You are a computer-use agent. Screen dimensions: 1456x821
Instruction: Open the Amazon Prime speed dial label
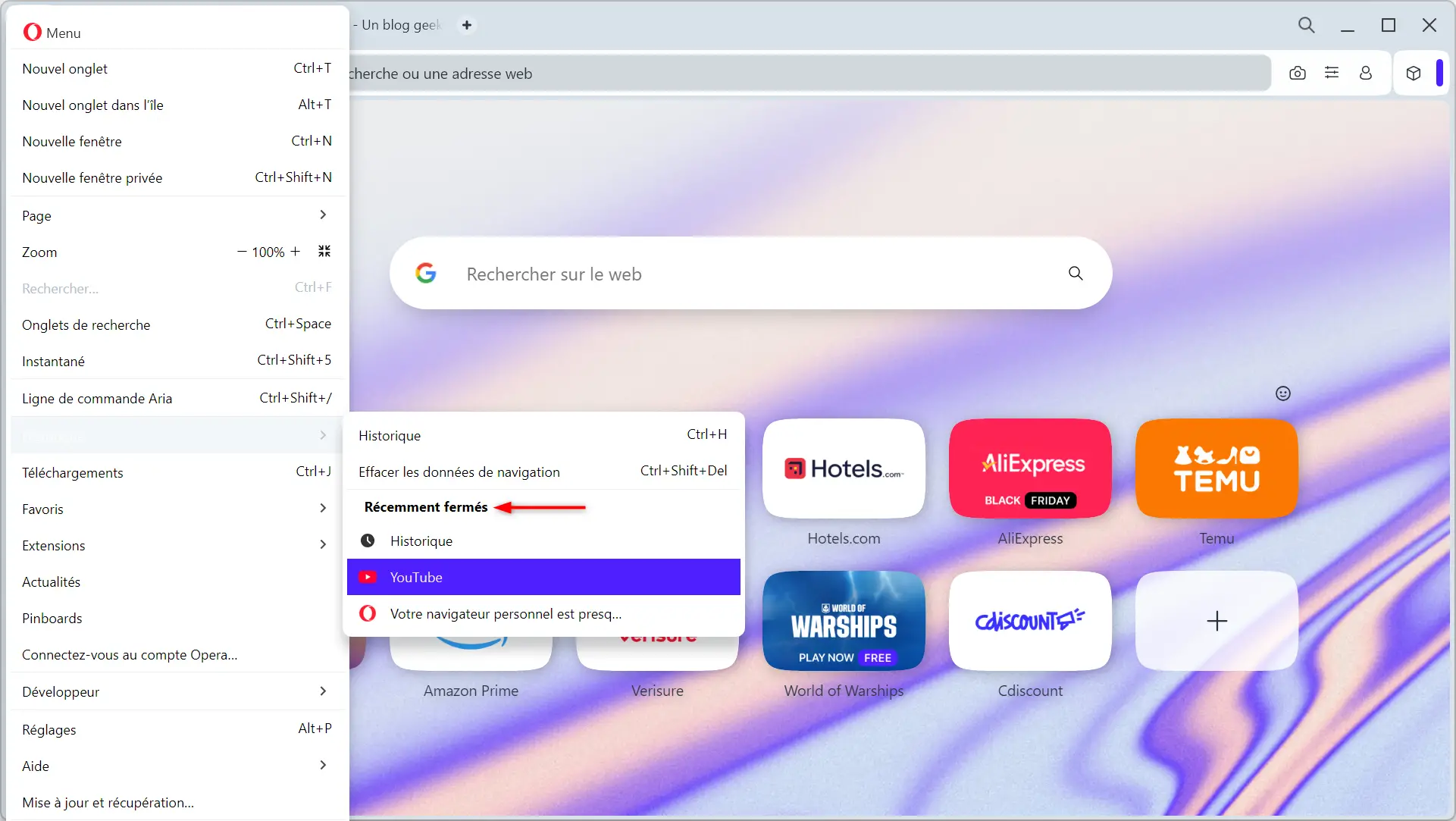[x=471, y=691]
